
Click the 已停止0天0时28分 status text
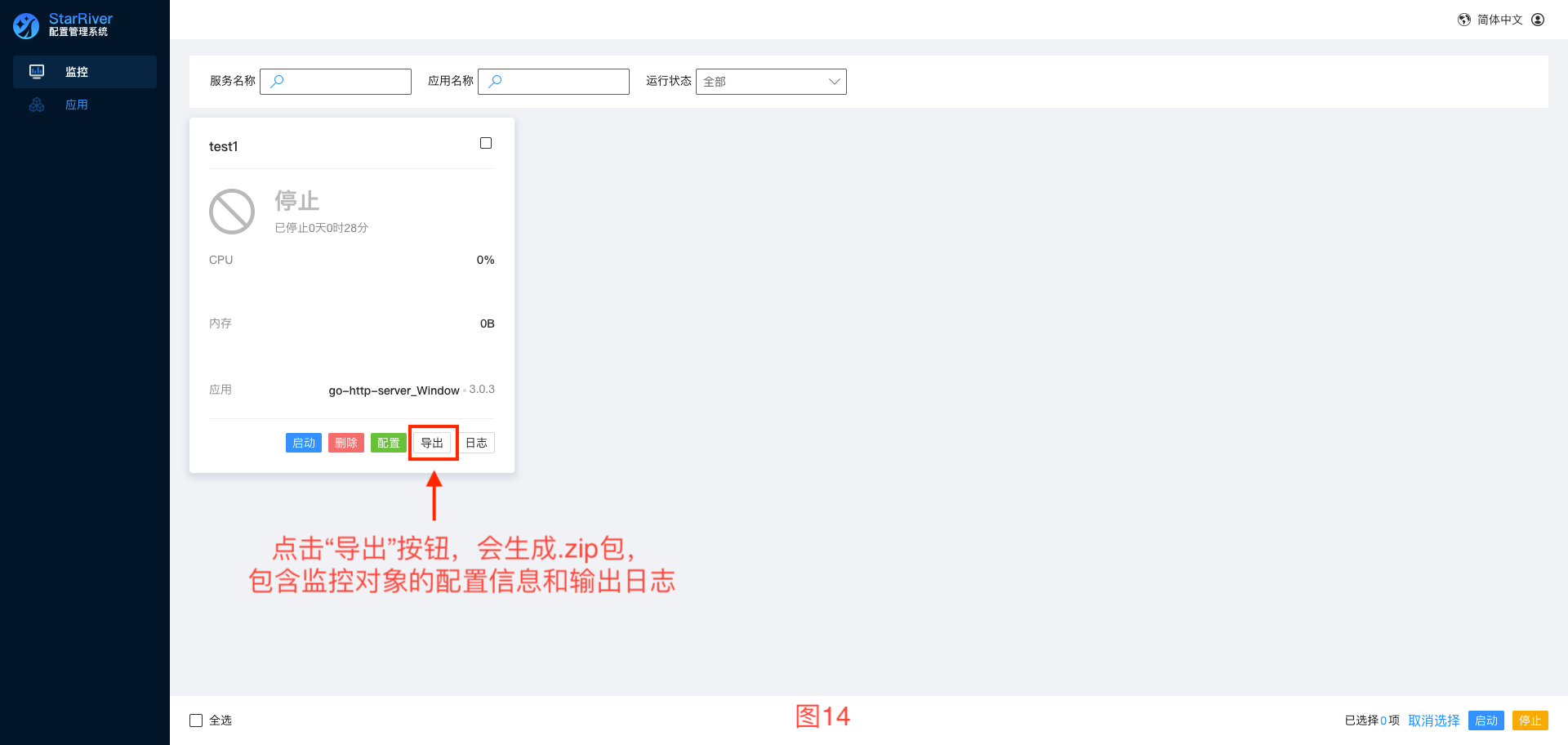click(322, 228)
